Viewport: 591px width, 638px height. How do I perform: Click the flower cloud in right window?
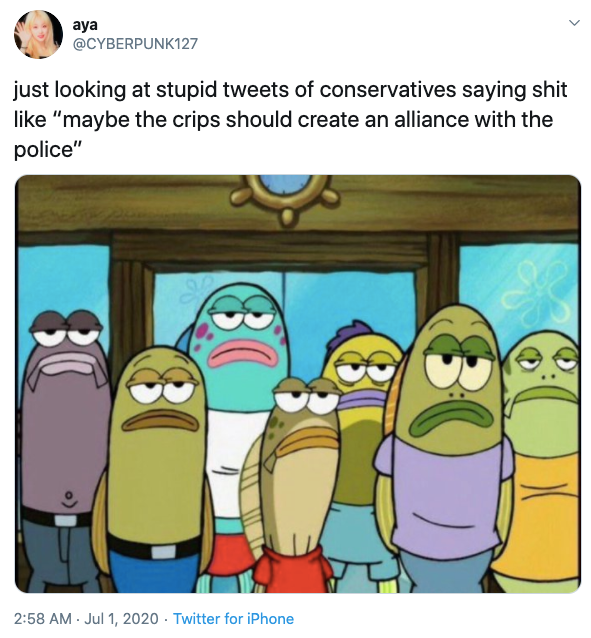pos(536,291)
